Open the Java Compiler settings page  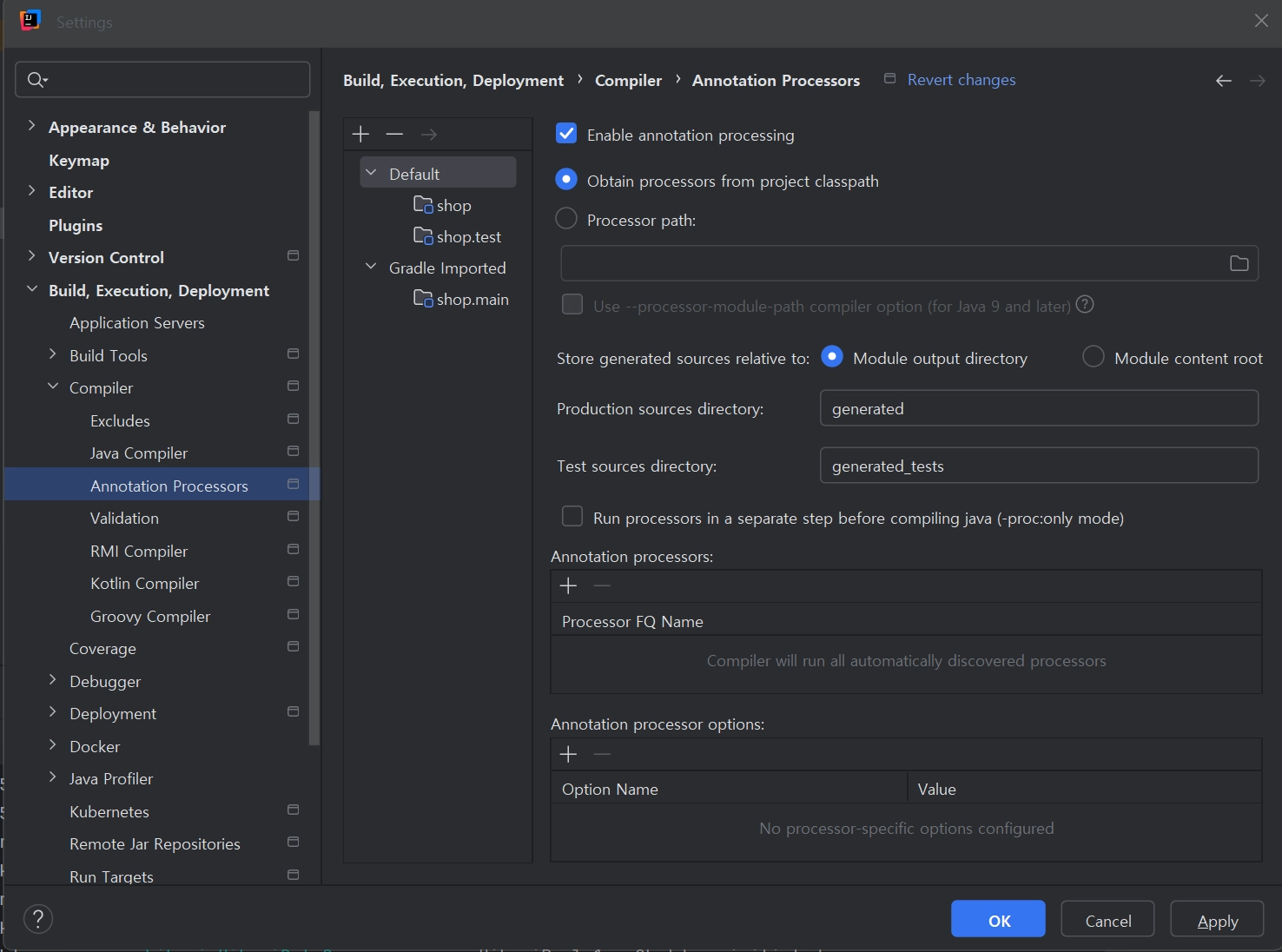[139, 453]
